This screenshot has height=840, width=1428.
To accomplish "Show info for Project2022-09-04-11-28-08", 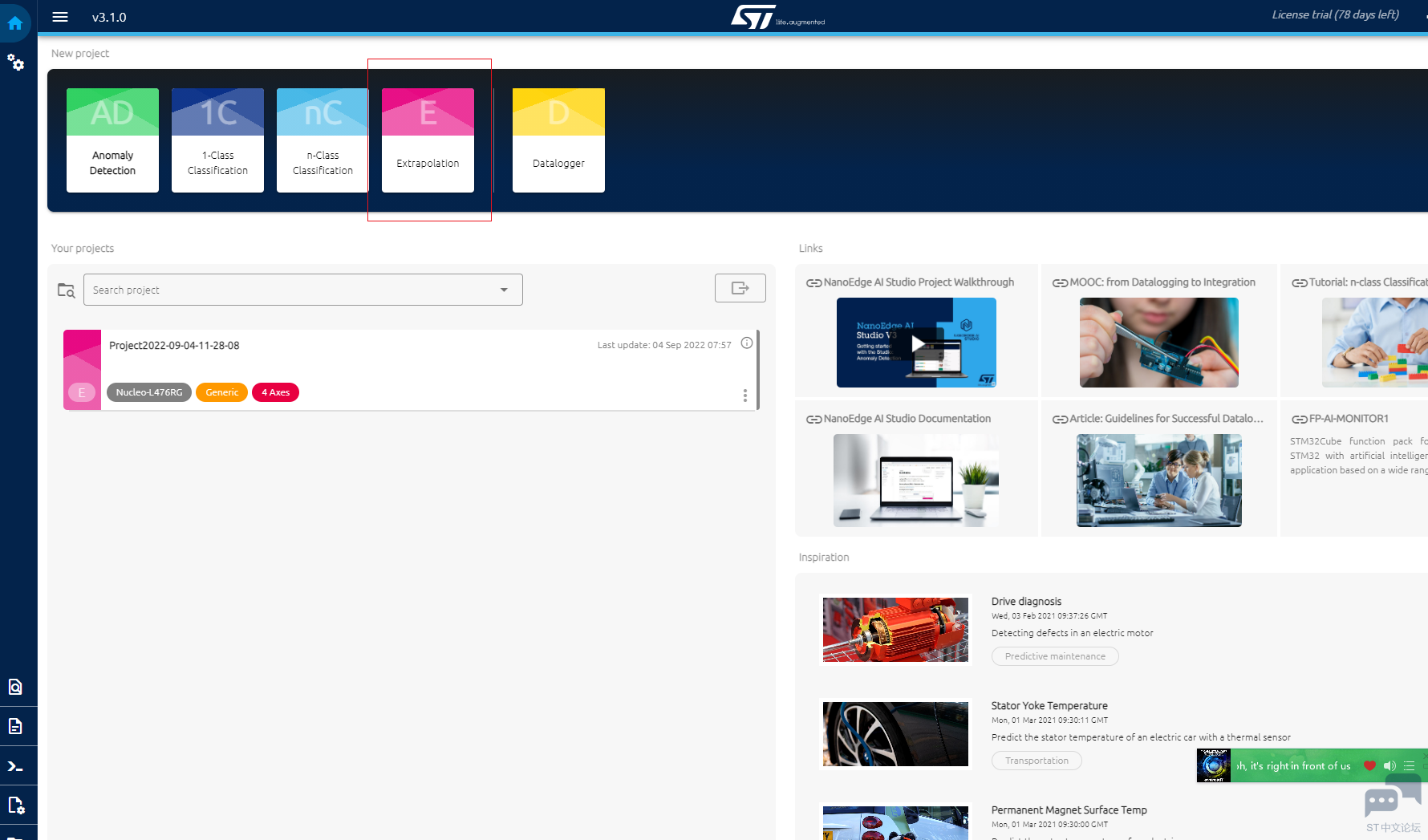I will pyautogui.click(x=747, y=343).
